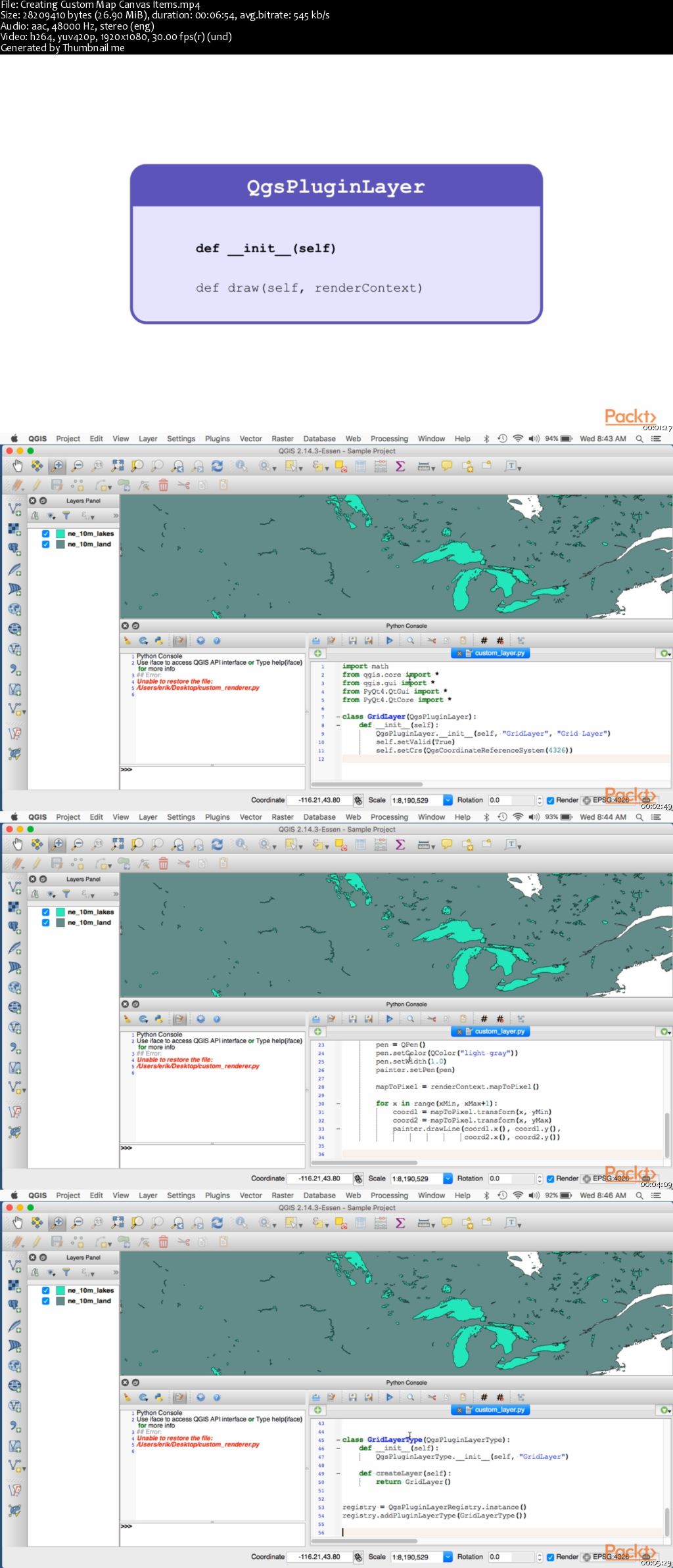The width and height of the screenshot is (673, 1568).
Task: Click Comment hash icon in 8:43 AM editor
Action: click(x=484, y=641)
